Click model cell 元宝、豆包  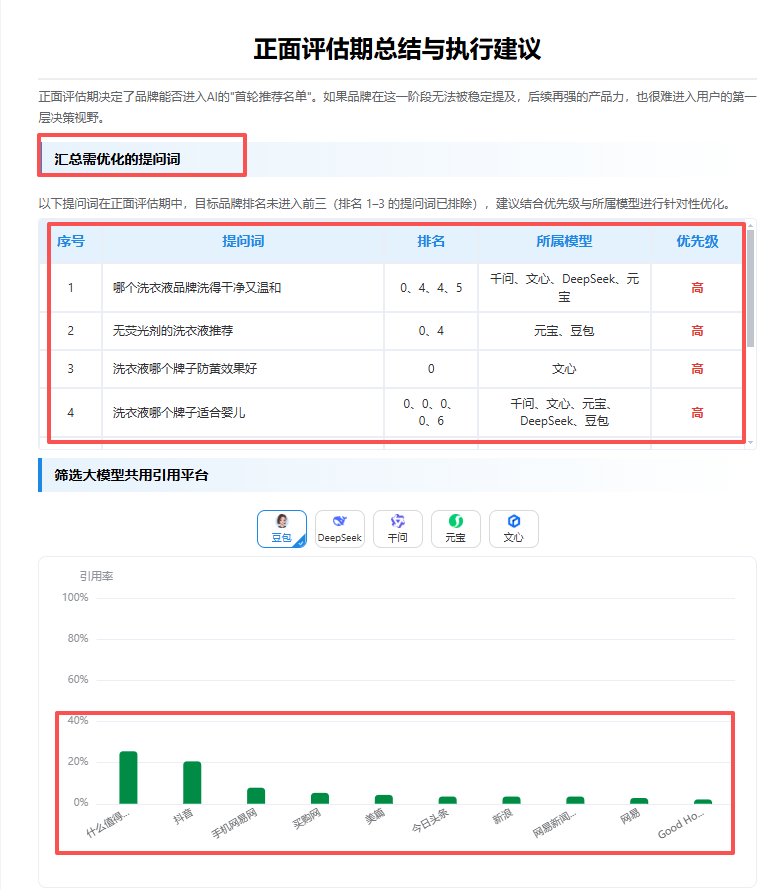coord(564,331)
